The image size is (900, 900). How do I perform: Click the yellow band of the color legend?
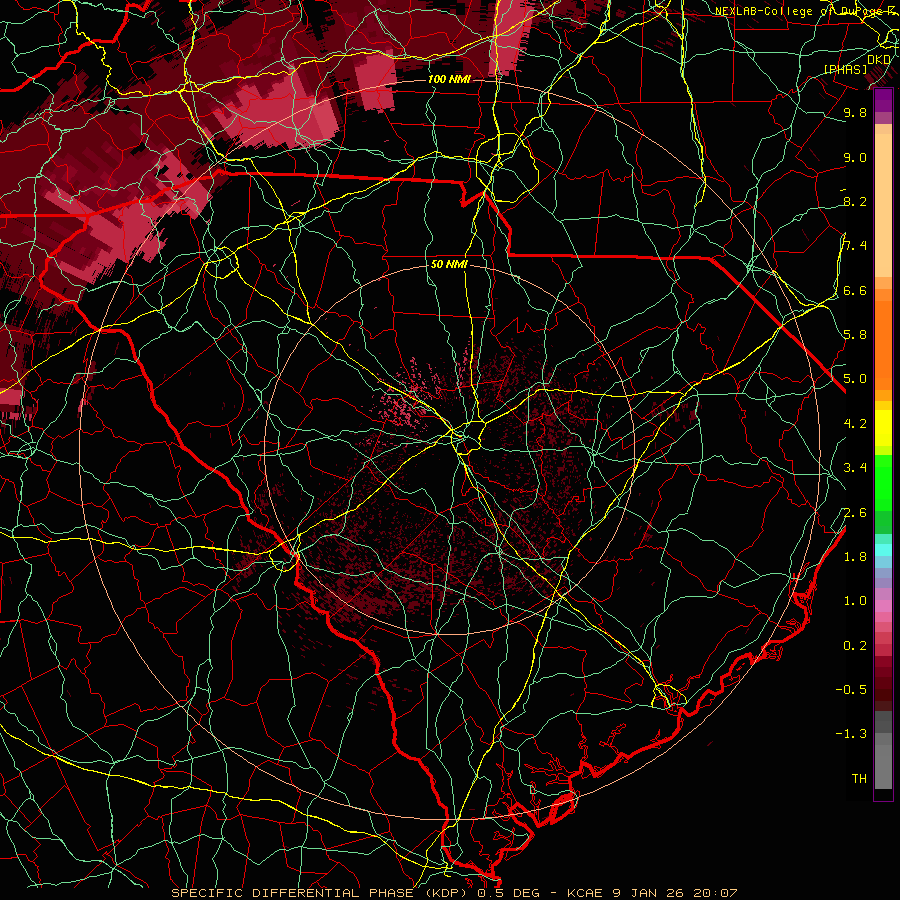[x=883, y=428]
